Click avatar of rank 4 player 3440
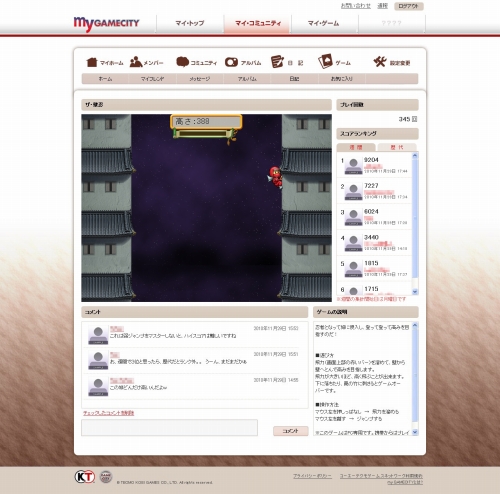 coord(353,244)
